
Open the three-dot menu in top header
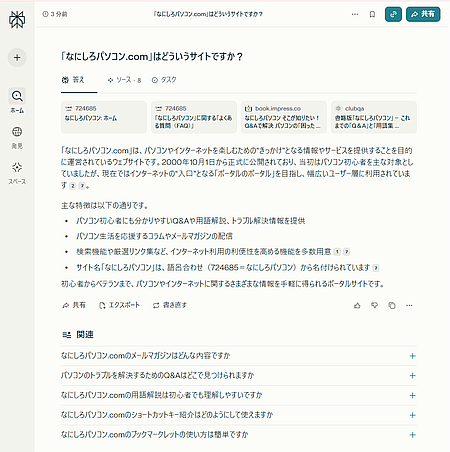click(x=355, y=14)
